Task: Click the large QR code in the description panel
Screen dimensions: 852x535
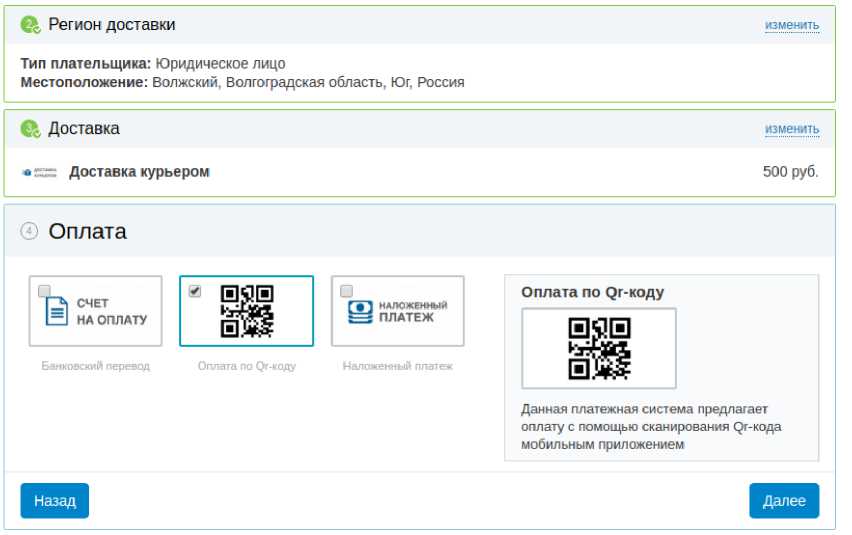Action: point(599,348)
